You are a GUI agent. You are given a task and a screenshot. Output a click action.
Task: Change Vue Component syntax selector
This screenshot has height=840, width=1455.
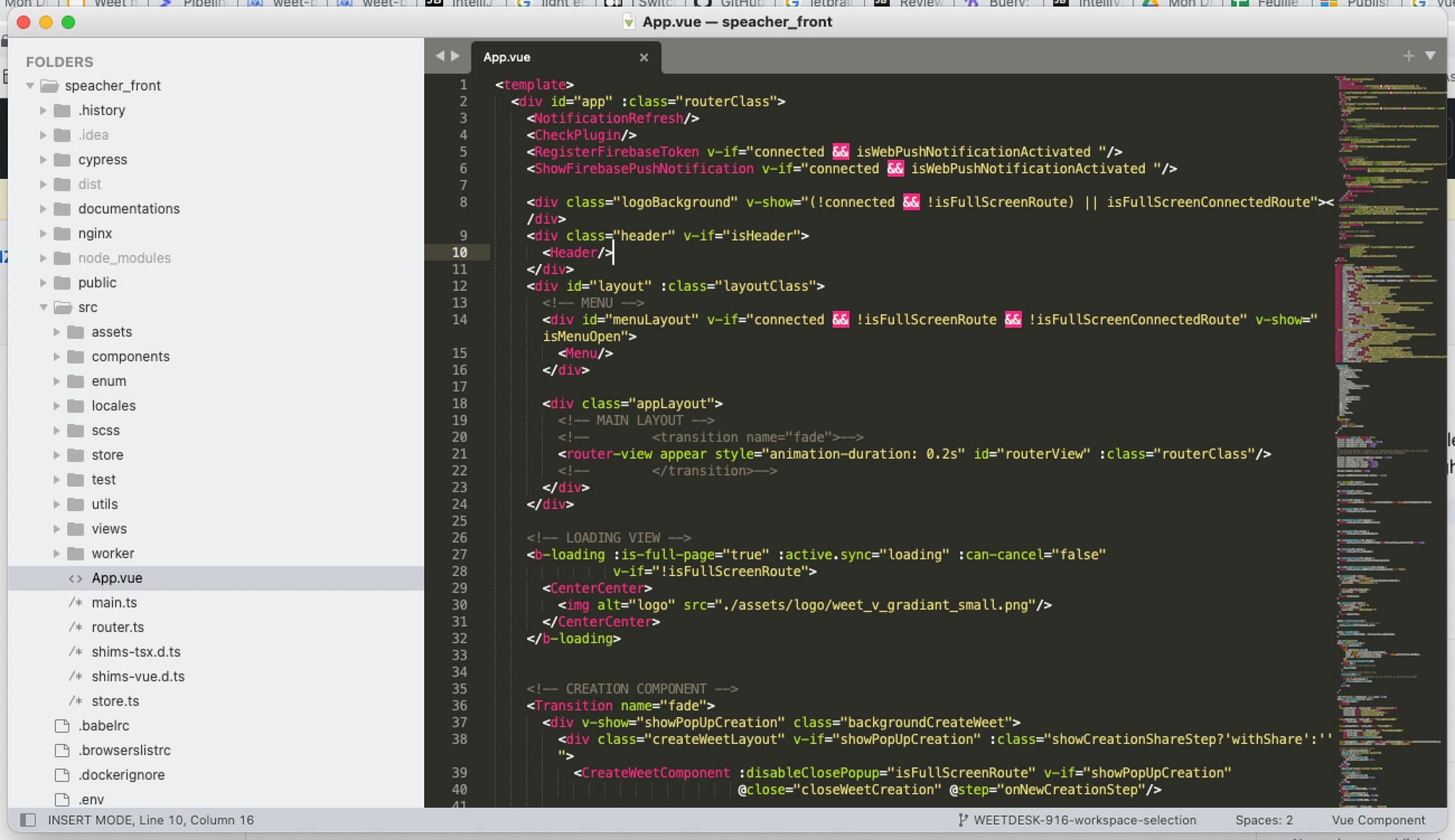click(x=1378, y=820)
